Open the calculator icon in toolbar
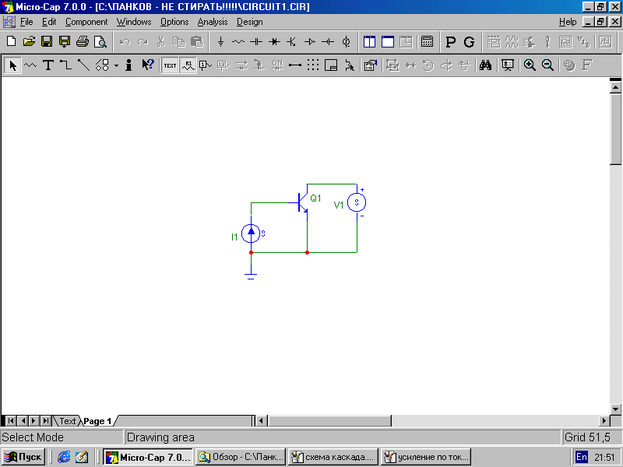This screenshot has height=467, width=623. (427, 42)
